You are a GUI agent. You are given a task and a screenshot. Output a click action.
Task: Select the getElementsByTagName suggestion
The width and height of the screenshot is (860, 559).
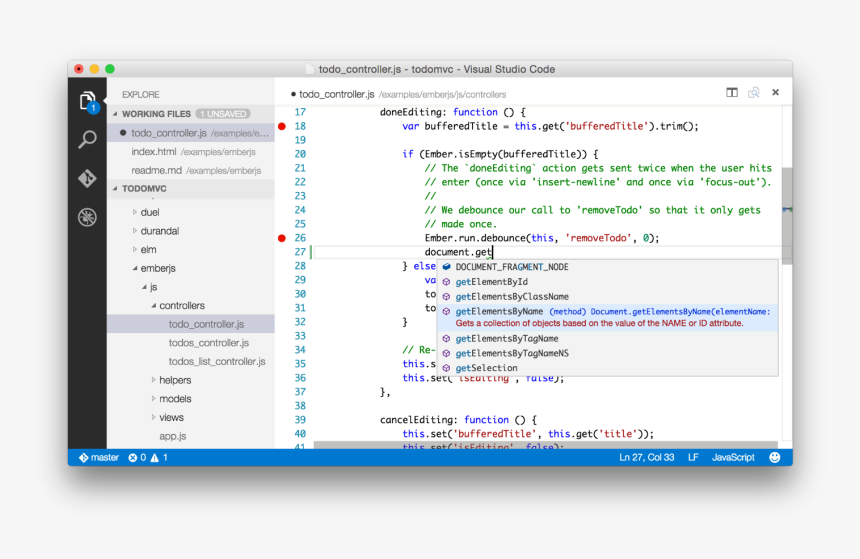tap(607, 338)
